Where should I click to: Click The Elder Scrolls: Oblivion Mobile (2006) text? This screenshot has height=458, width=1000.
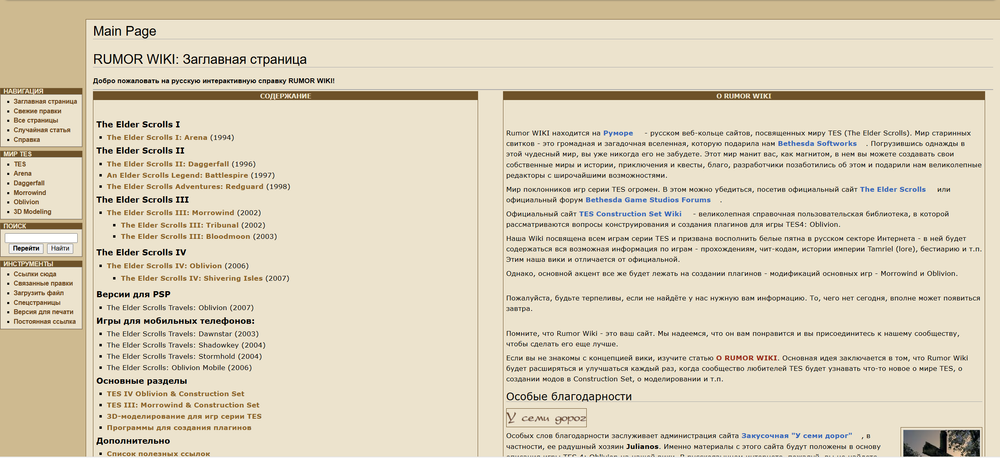pyautogui.click(x=179, y=368)
